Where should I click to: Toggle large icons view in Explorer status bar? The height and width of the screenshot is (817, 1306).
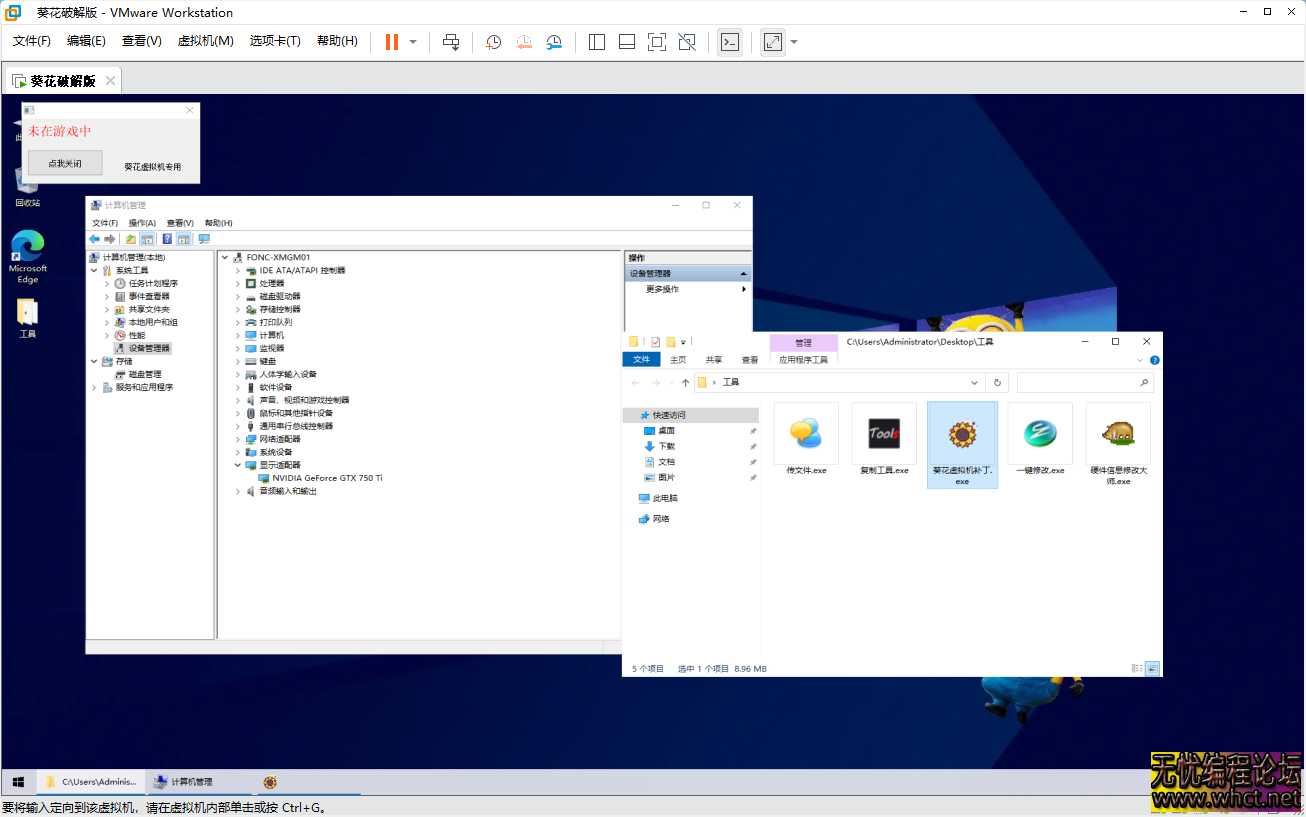point(1152,668)
